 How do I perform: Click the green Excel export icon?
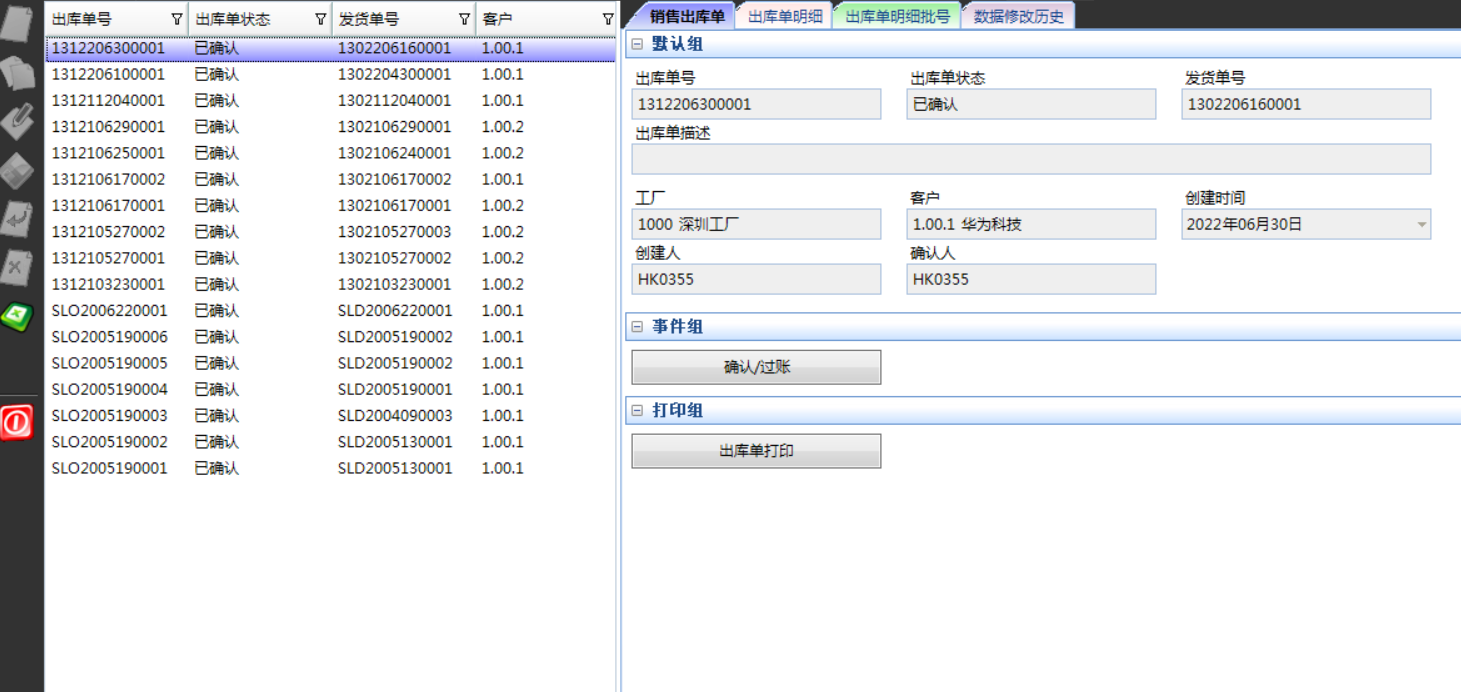coord(17,316)
